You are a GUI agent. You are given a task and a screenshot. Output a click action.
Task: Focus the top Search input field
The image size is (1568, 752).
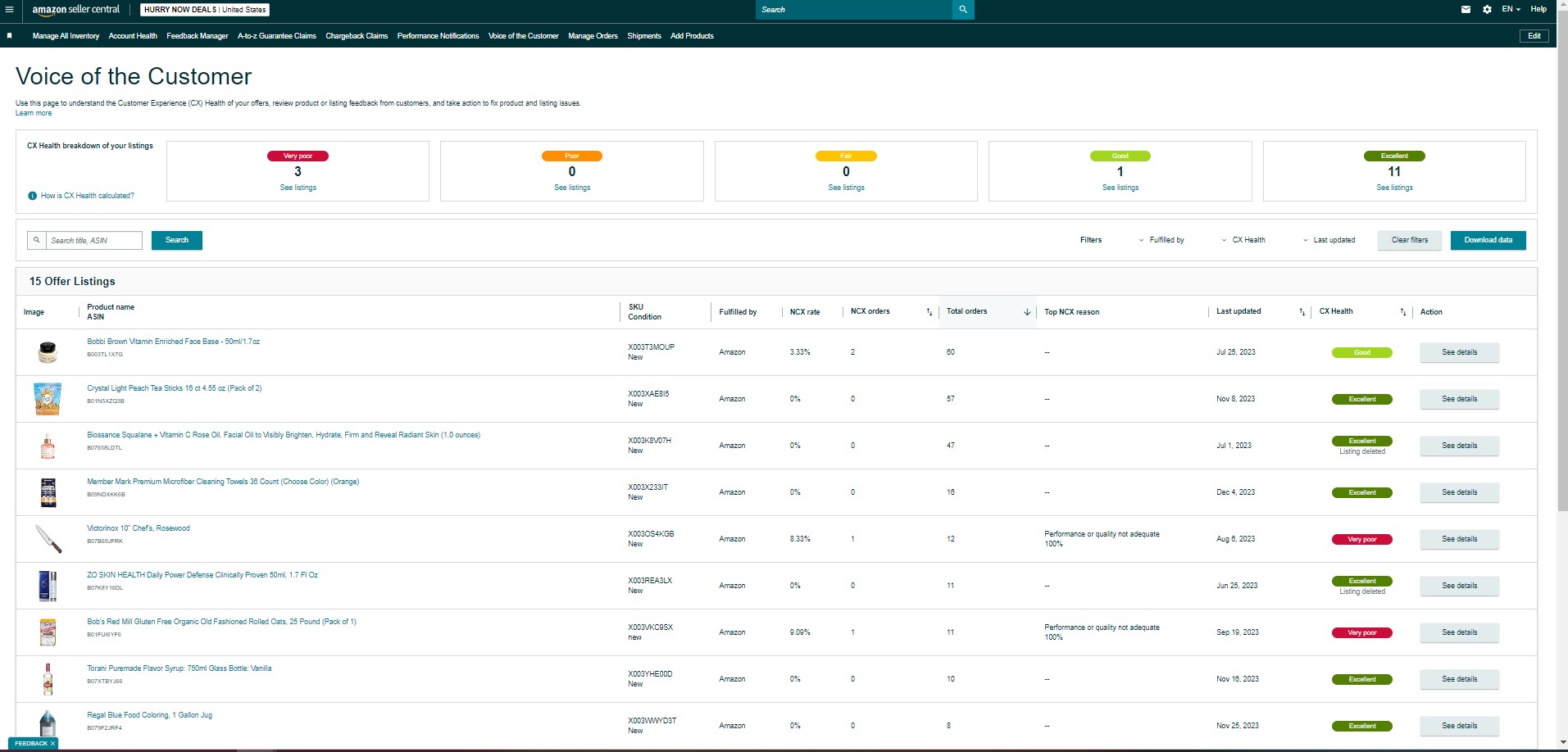tap(853, 10)
